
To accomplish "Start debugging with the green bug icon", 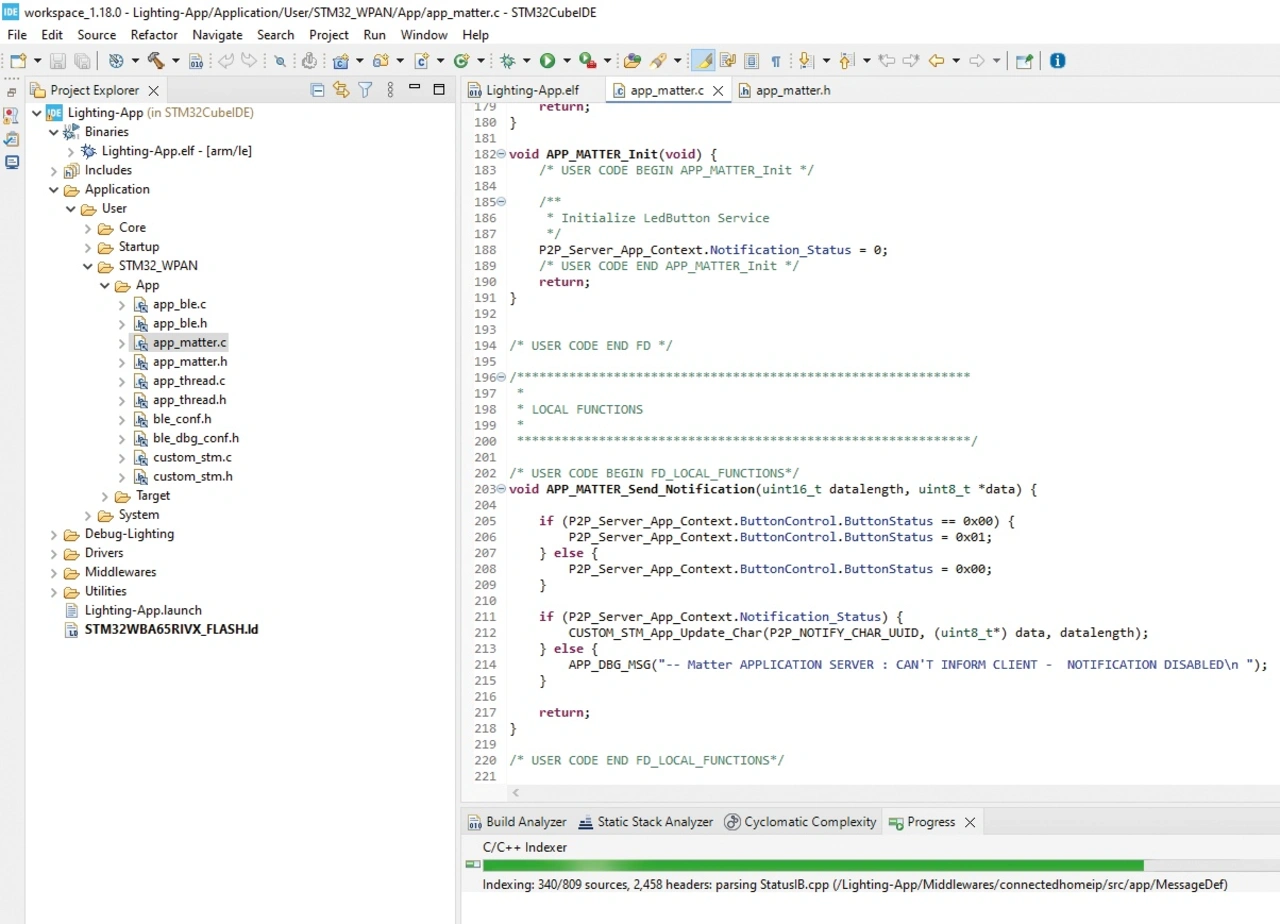I will click(x=508, y=61).
